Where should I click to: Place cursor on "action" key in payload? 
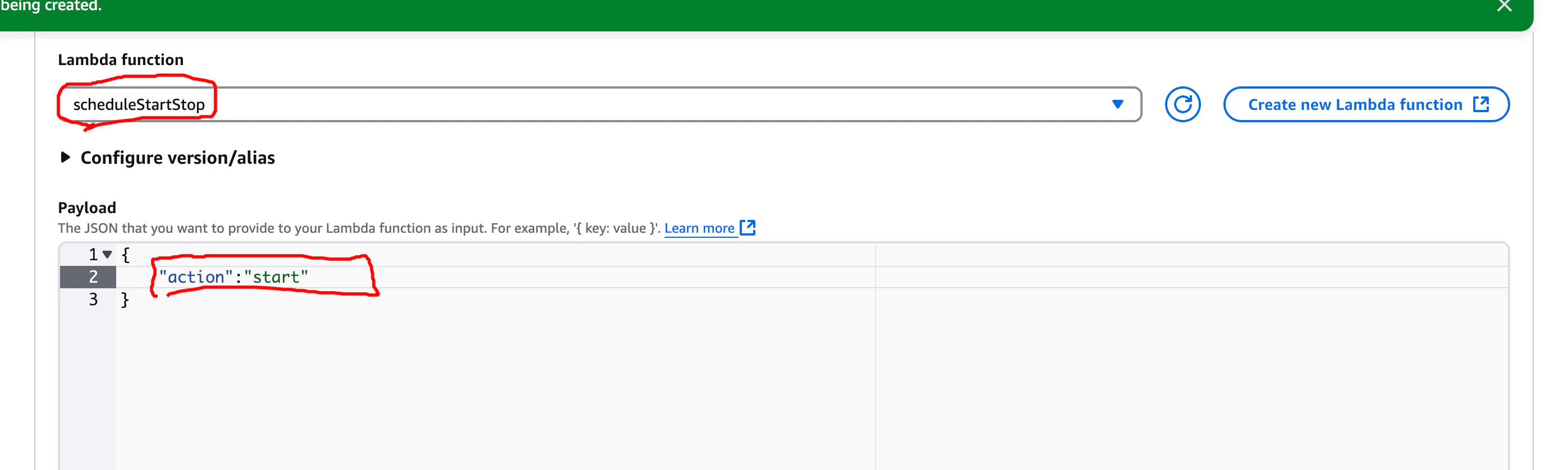tap(196, 277)
